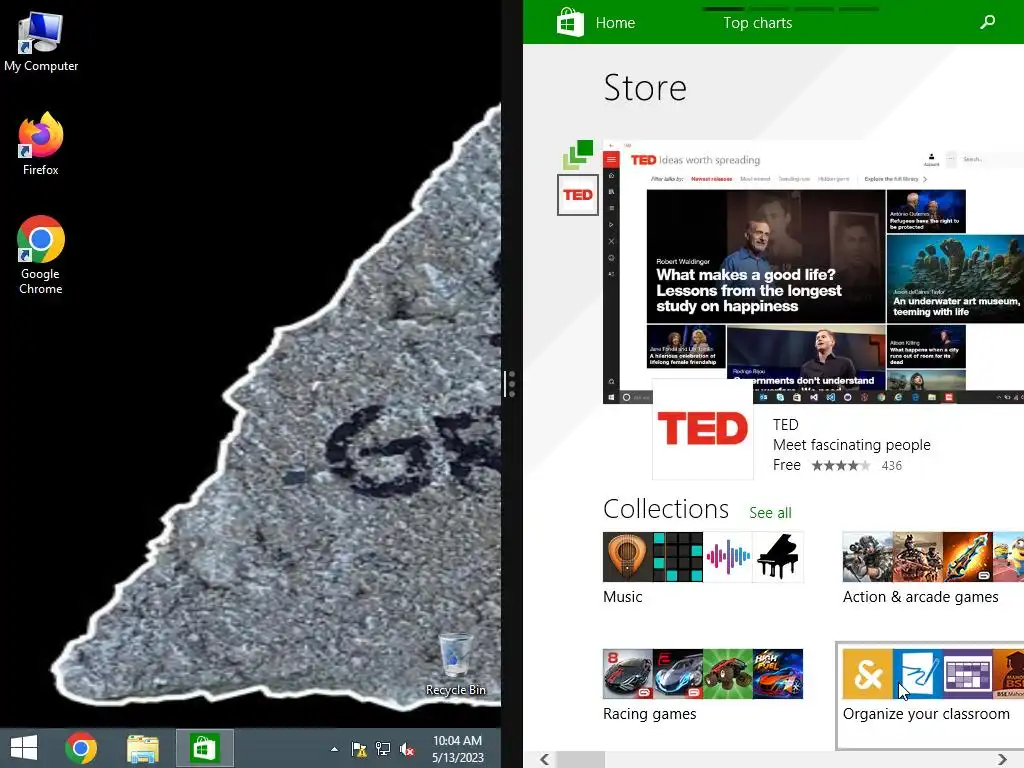1024x768 pixels.
Task: Open the teal grid app icon in Music
Action: point(678,557)
